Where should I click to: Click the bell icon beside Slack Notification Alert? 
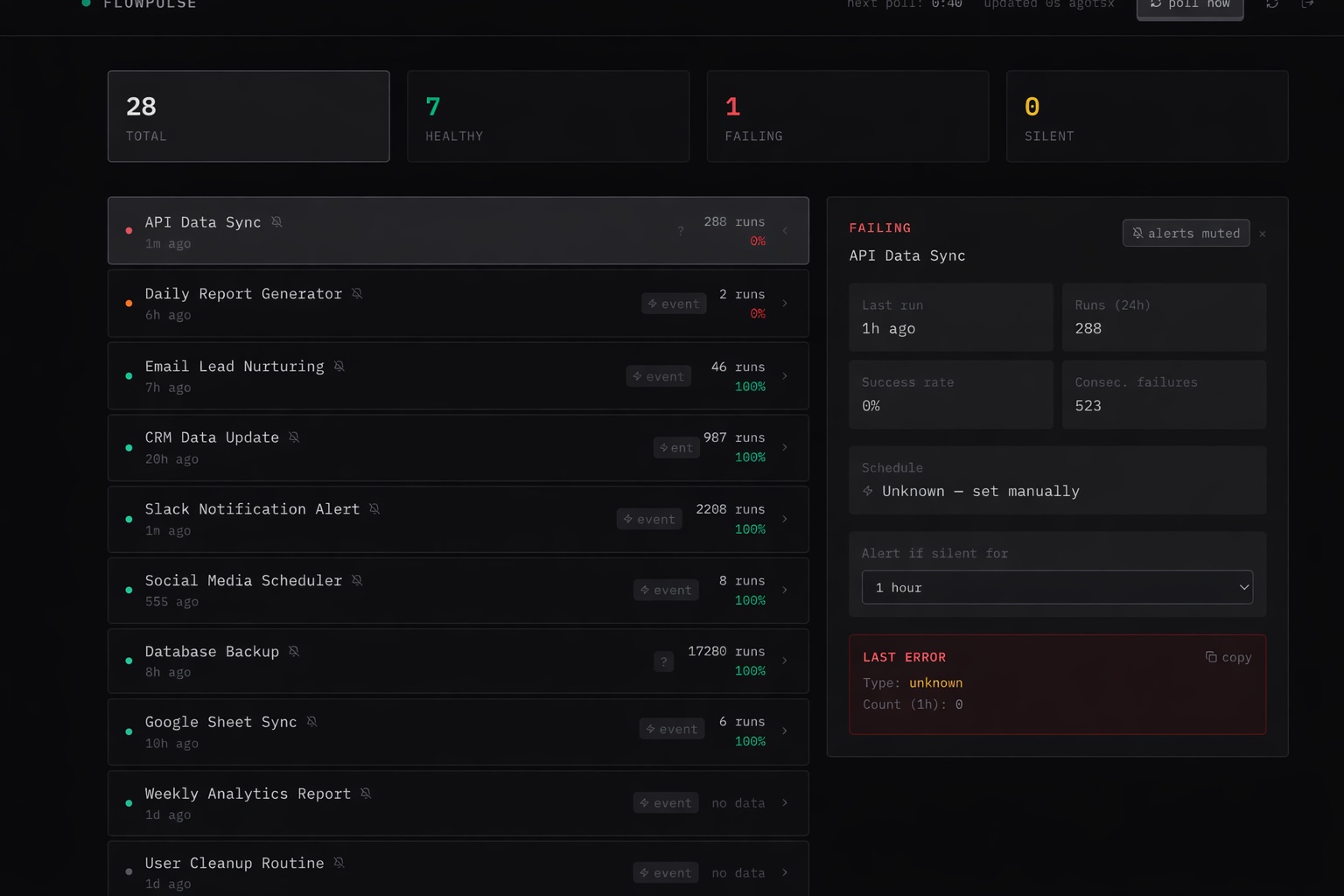click(374, 509)
